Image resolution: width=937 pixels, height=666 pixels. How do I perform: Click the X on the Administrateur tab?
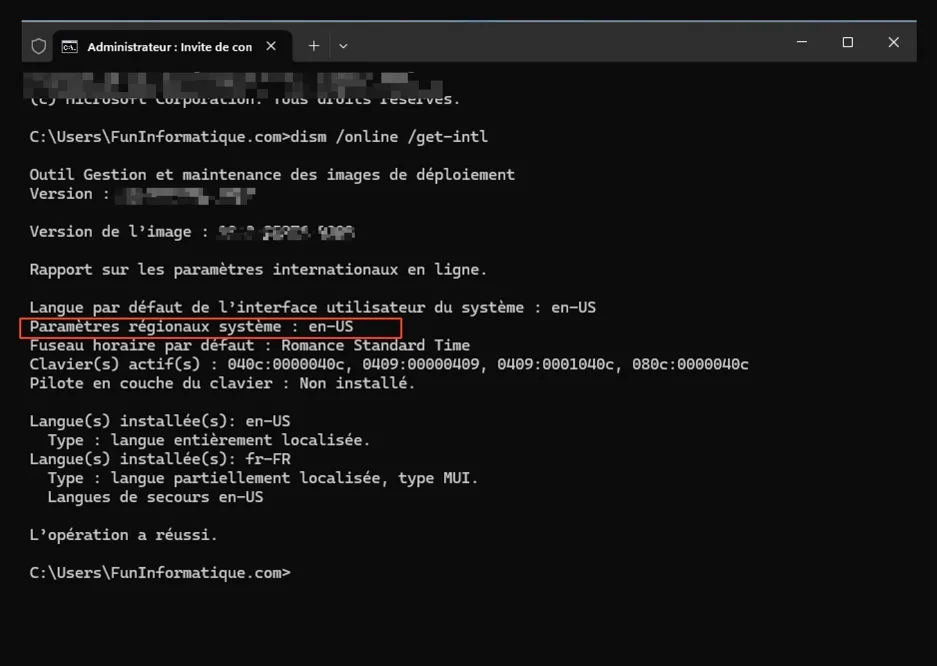pyautogui.click(x=271, y=45)
